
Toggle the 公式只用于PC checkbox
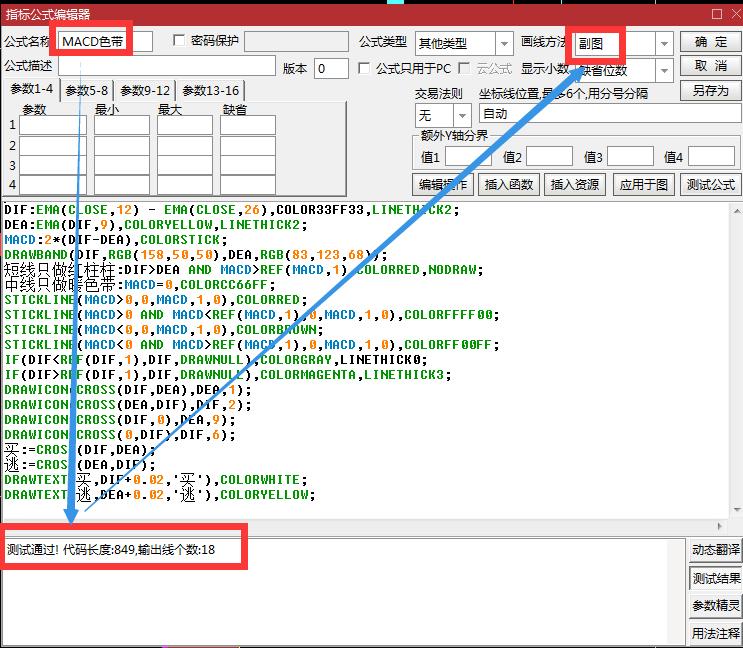tap(364, 69)
